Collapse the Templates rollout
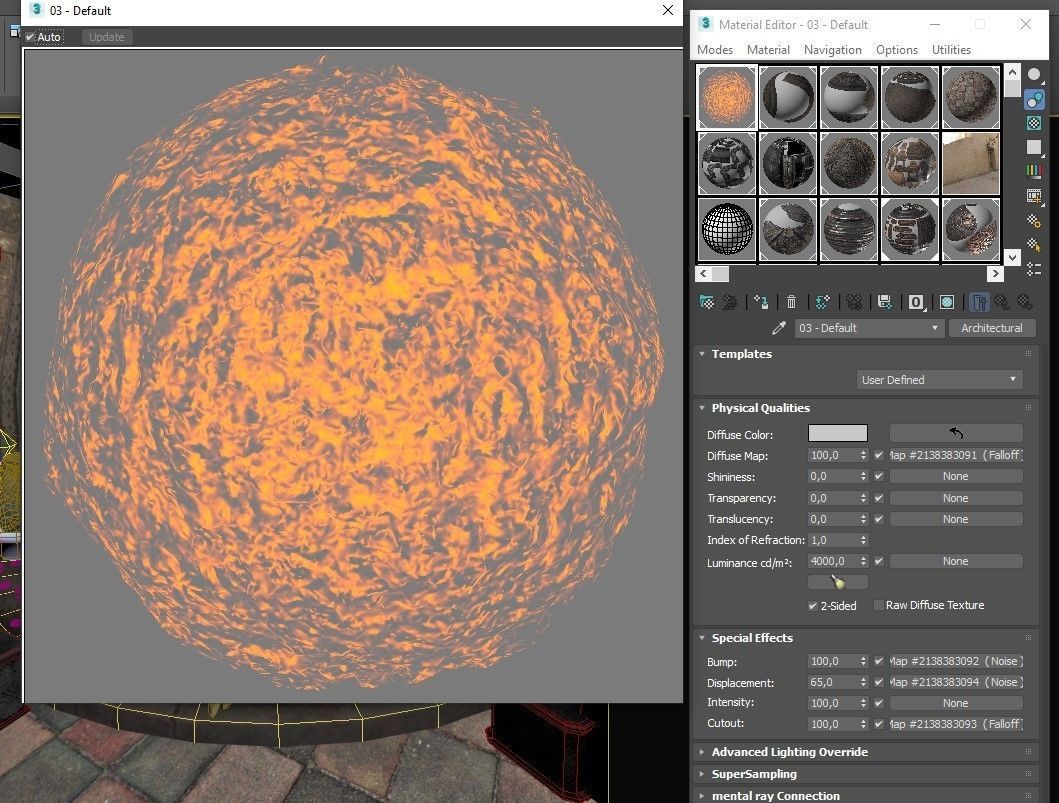This screenshot has height=803, width=1059. (x=702, y=354)
